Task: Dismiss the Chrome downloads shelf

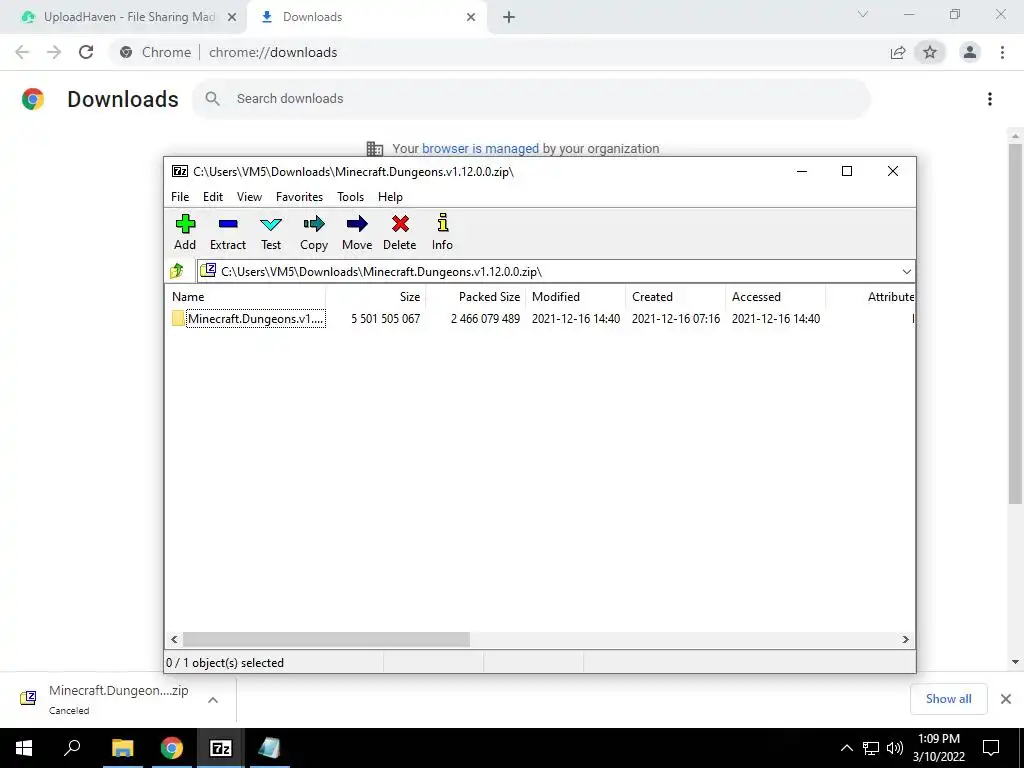Action: coord(1006,699)
